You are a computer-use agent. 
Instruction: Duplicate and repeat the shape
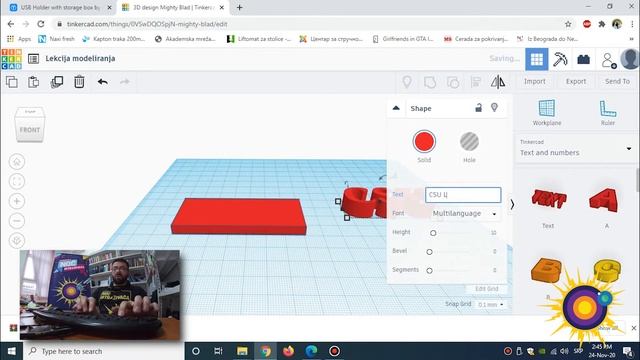pyautogui.click(x=57, y=82)
